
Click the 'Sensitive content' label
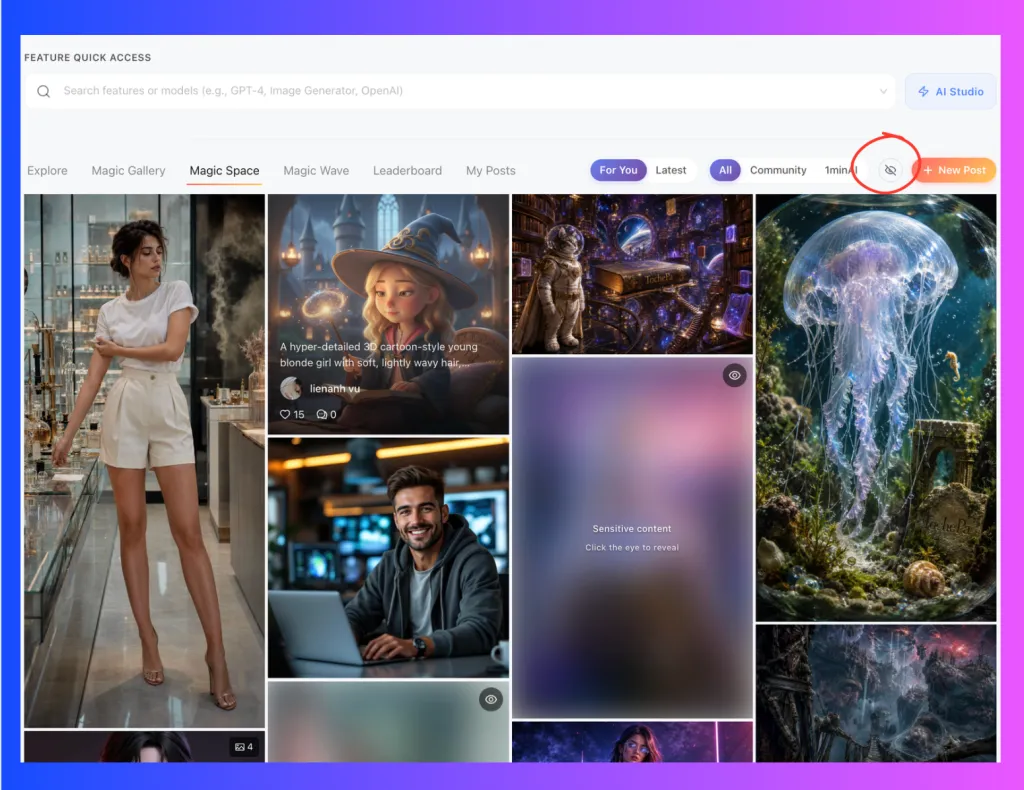(632, 529)
